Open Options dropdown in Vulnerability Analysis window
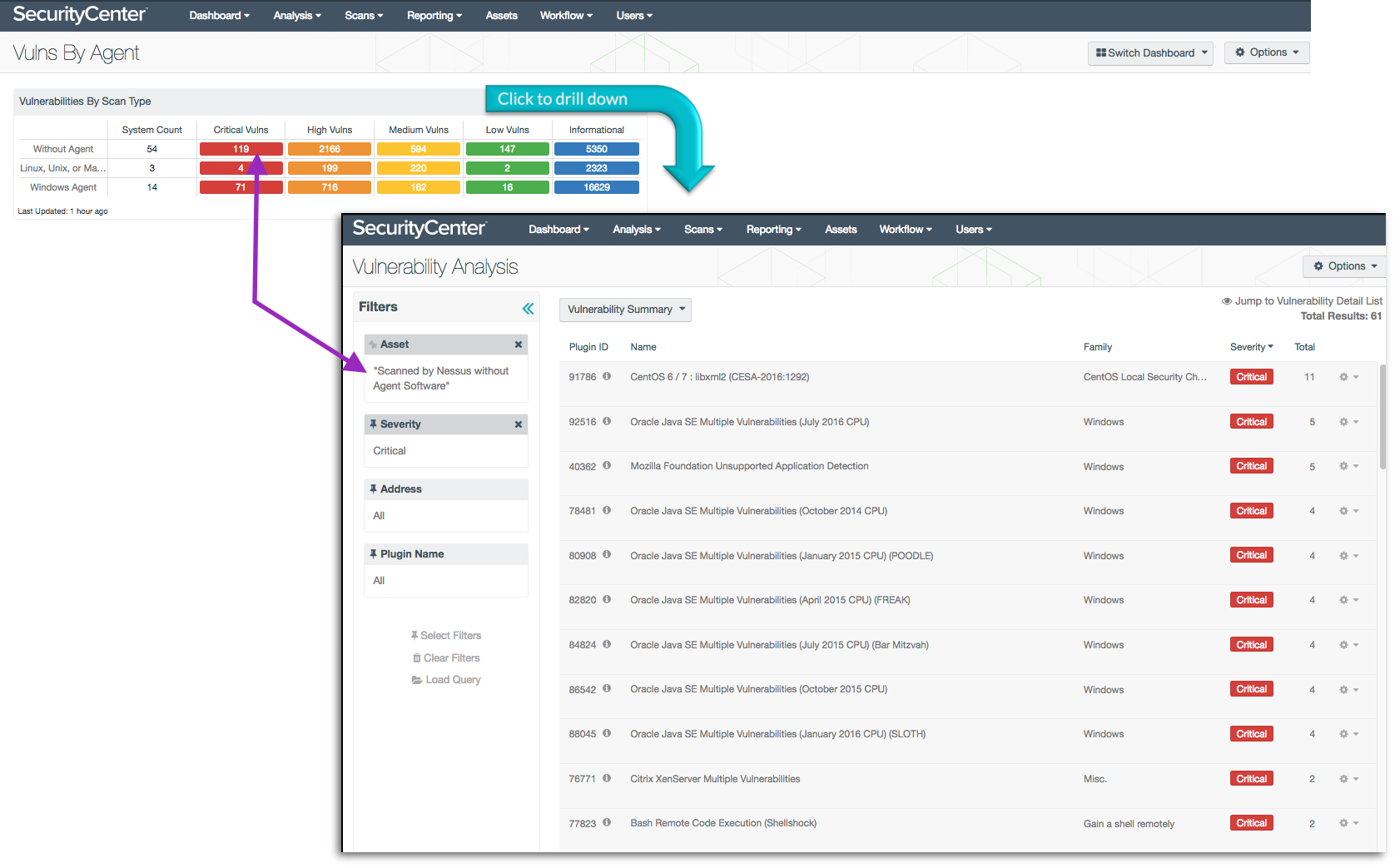The image size is (1395, 868). click(1343, 266)
